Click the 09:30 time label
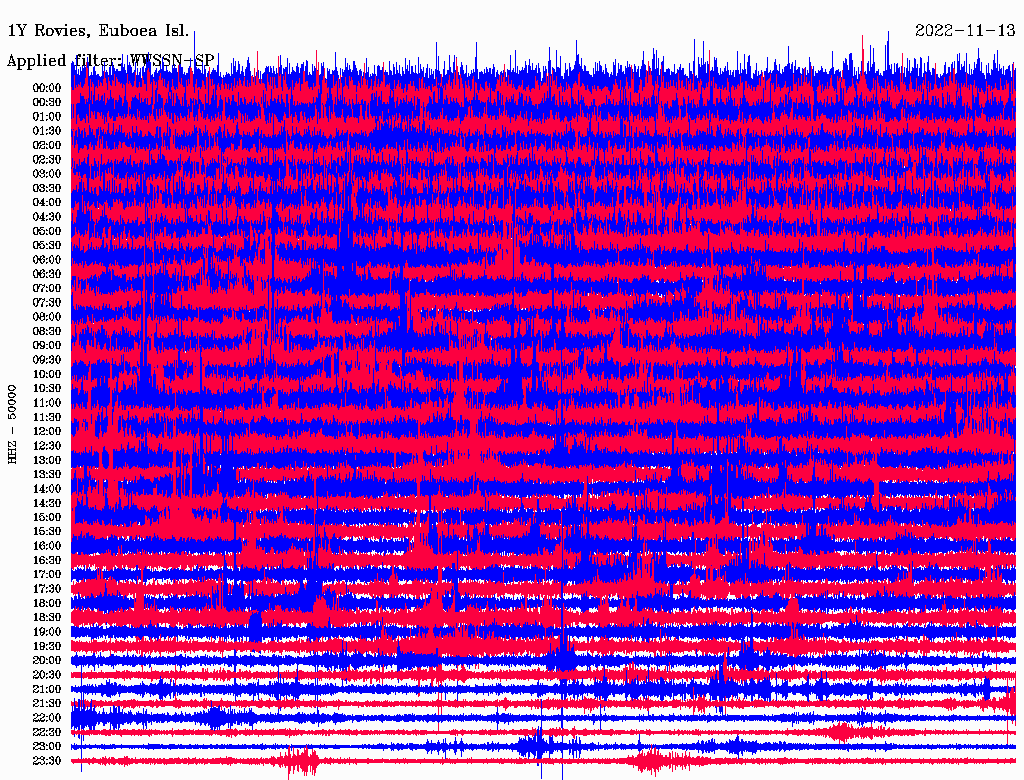The height and width of the screenshot is (780, 1024). (x=47, y=359)
